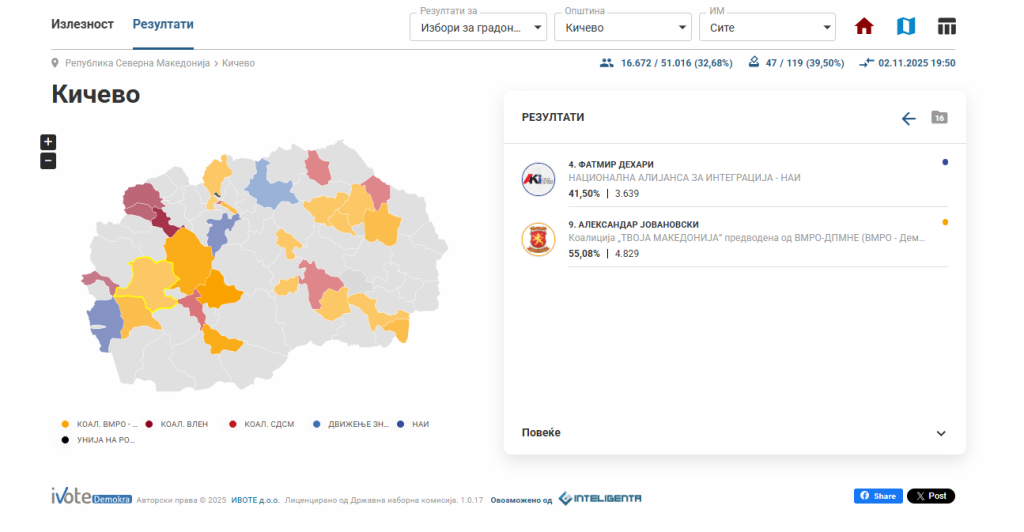Click the voter turnout people icon

pyautogui.click(x=606, y=63)
